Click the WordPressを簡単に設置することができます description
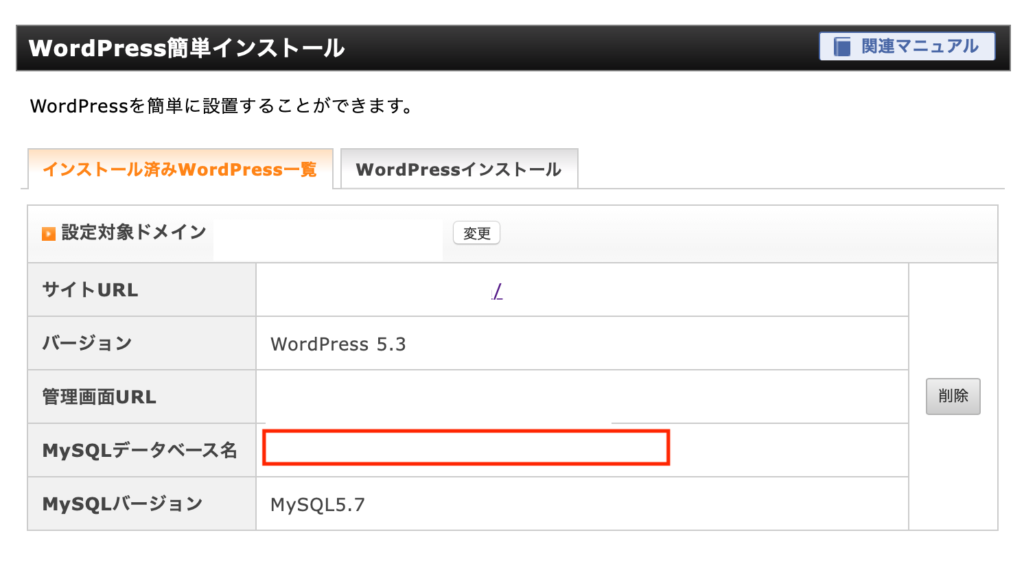This screenshot has width=1024, height=568. pos(221,106)
